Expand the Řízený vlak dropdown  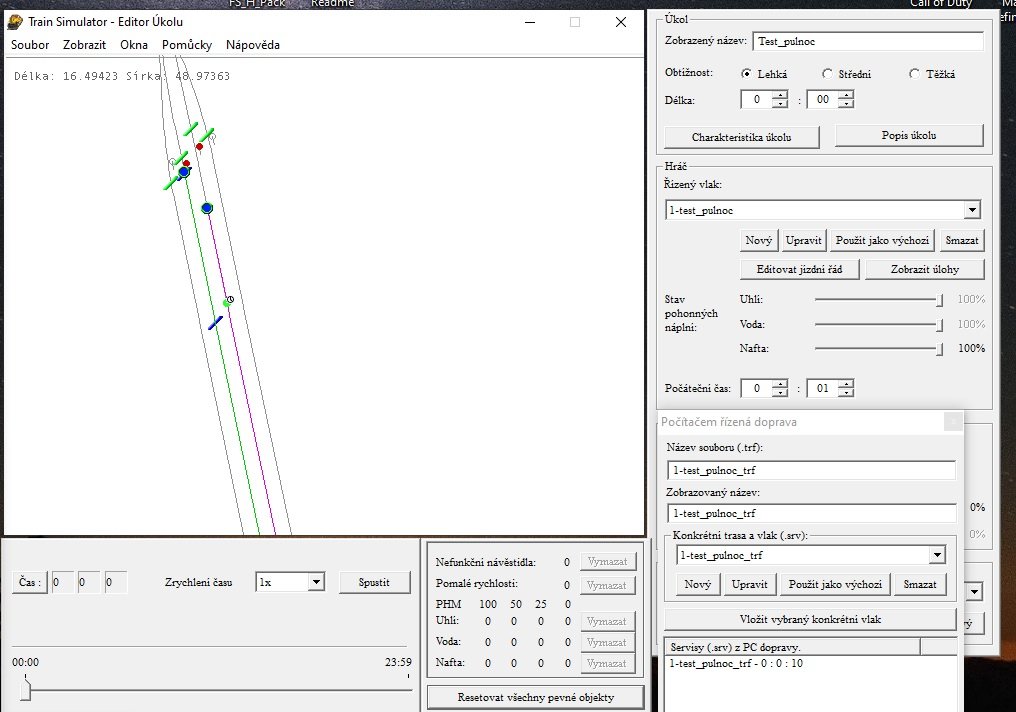pyautogui.click(x=972, y=210)
